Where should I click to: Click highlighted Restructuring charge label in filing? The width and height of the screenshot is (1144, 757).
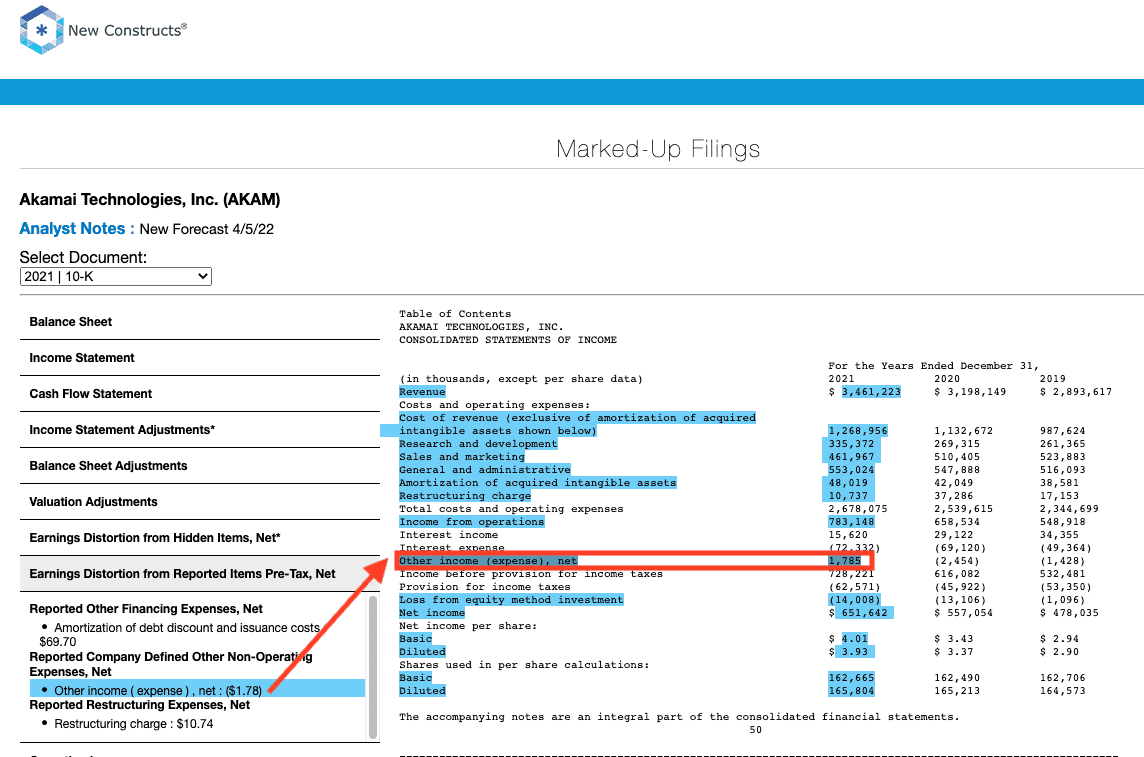pyautogui.click(x=465, y=496)
